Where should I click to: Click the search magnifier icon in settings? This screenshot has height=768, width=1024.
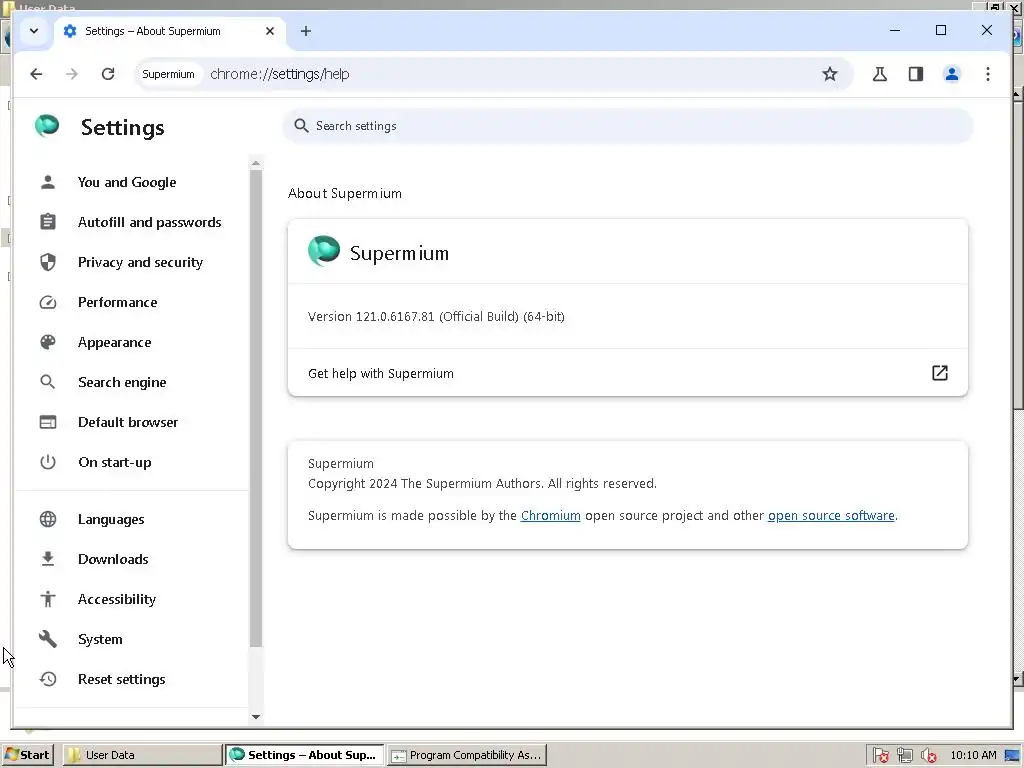(301, 125)
